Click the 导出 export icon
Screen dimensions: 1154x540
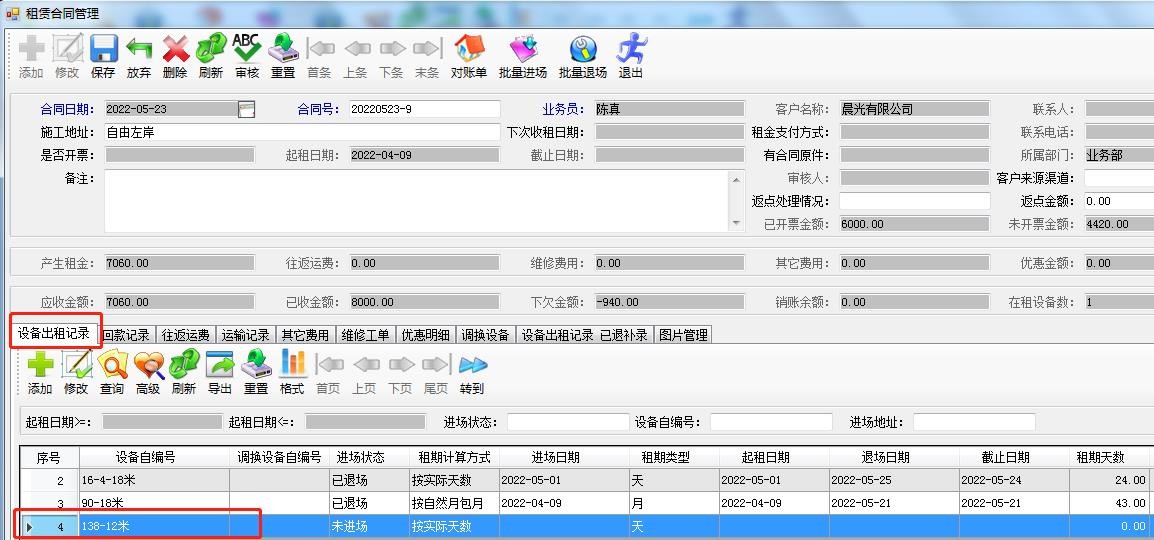(220, 364)
